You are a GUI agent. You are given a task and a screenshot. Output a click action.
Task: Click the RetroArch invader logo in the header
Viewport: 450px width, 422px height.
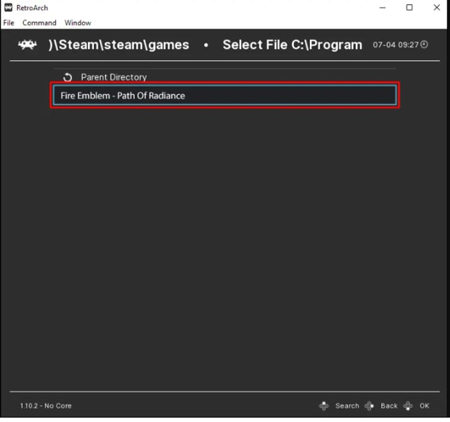pos(27,45)
